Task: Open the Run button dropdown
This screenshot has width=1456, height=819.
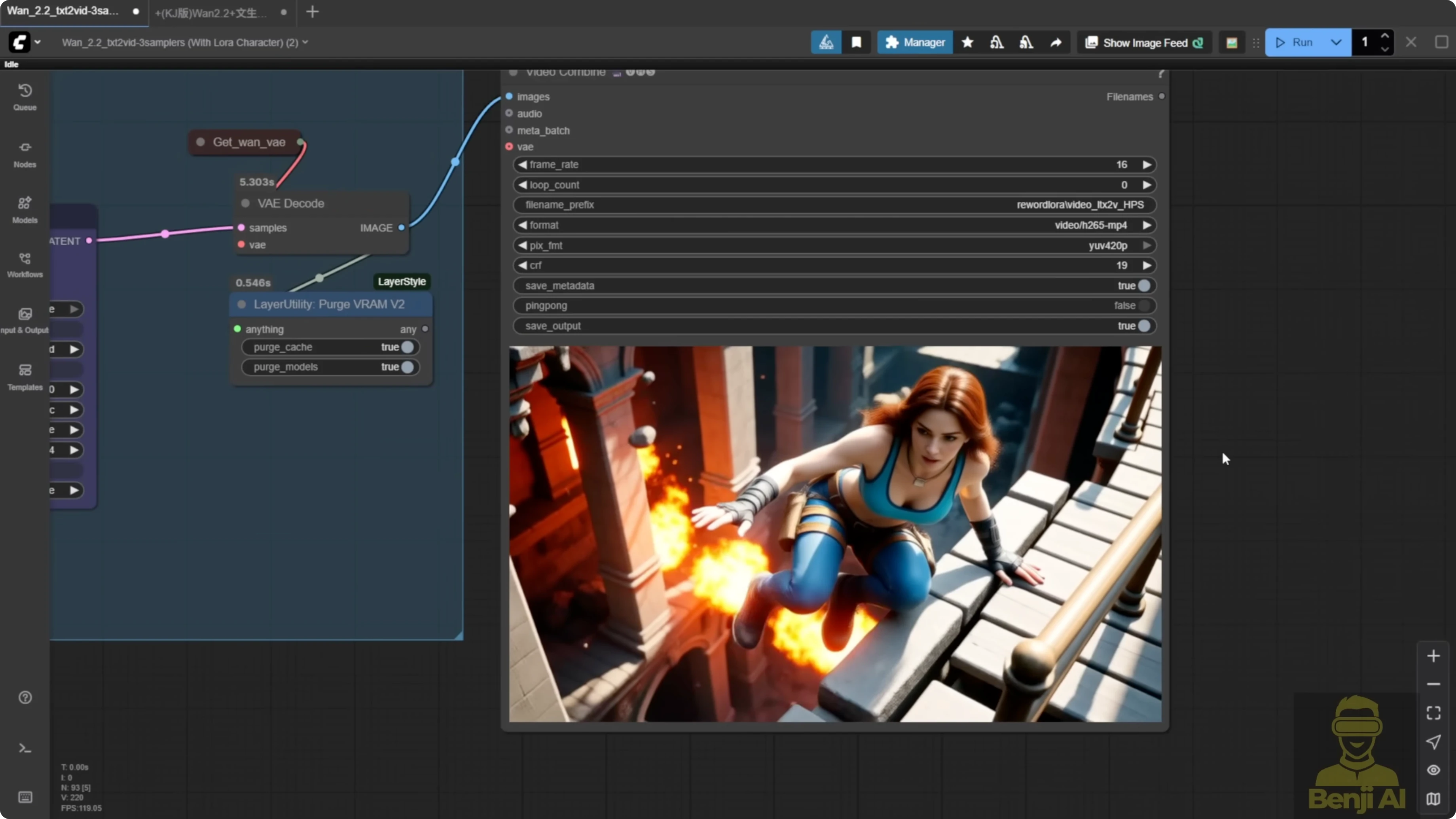Action: pyautogui.click(x=1336, y=42)
